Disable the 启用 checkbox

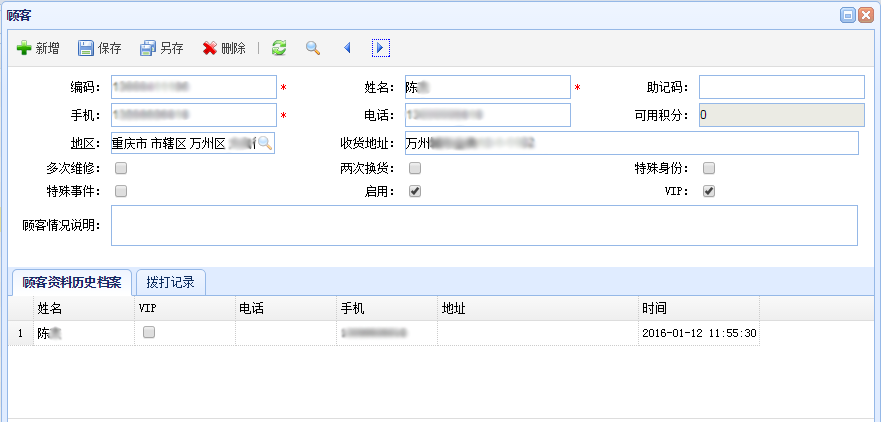tap(415, 191)
